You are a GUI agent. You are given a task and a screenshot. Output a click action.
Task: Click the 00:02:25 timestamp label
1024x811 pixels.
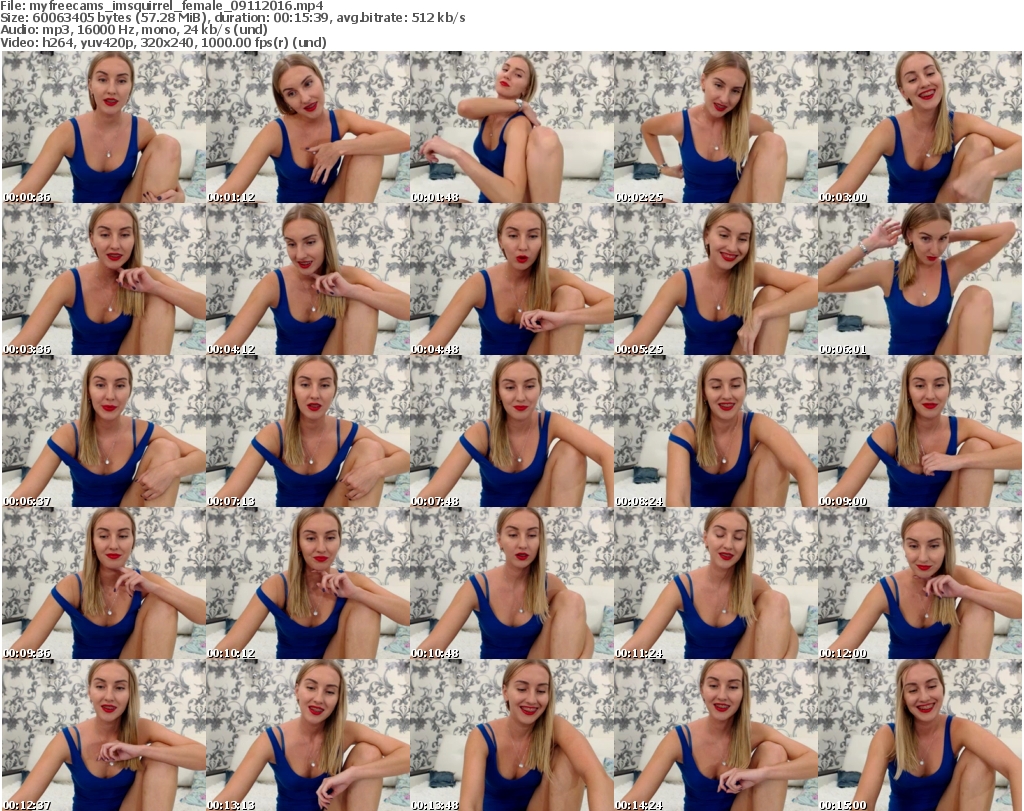coord(639,198)
